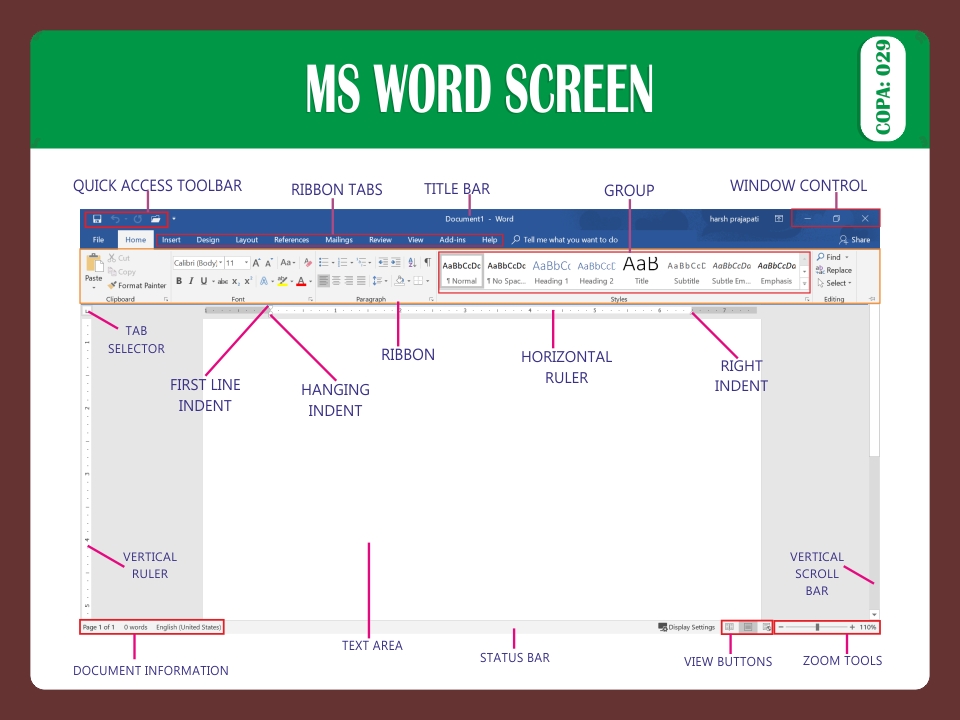The height and width of the screenshot is (720, 960).
Task: Toggle underline formatting
Action: (202, 279)
